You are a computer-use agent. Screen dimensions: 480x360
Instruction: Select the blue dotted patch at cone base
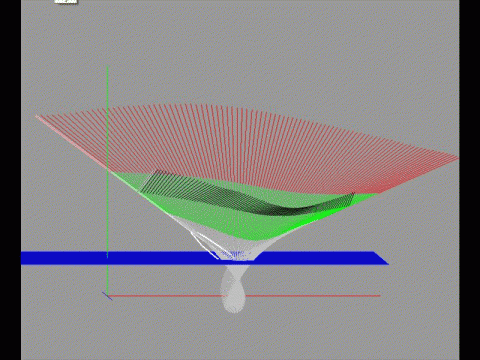(x=236, y=255)
